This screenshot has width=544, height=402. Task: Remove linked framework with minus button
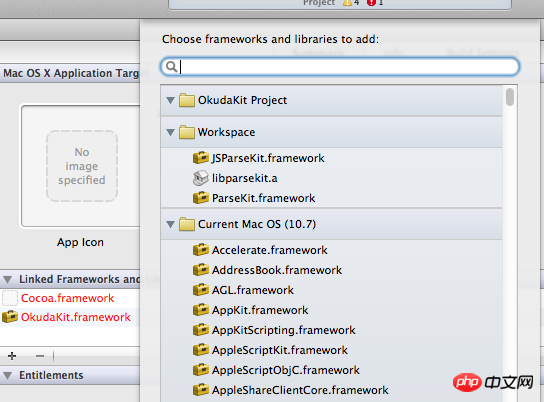coord(40,356)
